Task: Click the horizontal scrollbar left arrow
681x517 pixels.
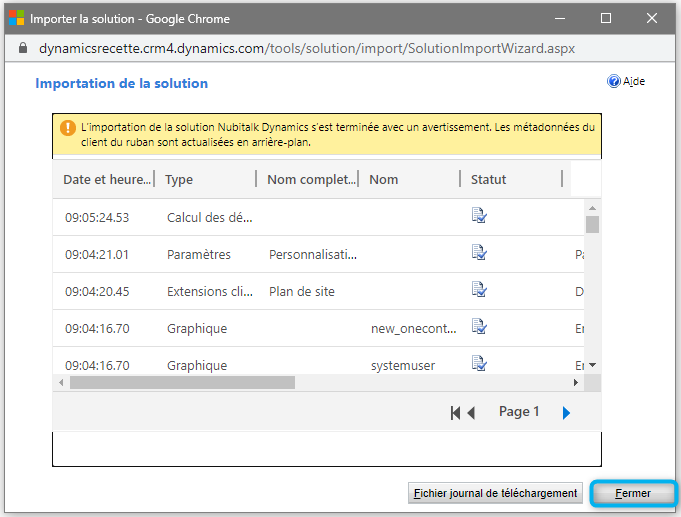Action: pyautogui.click(x=61, y=383)
